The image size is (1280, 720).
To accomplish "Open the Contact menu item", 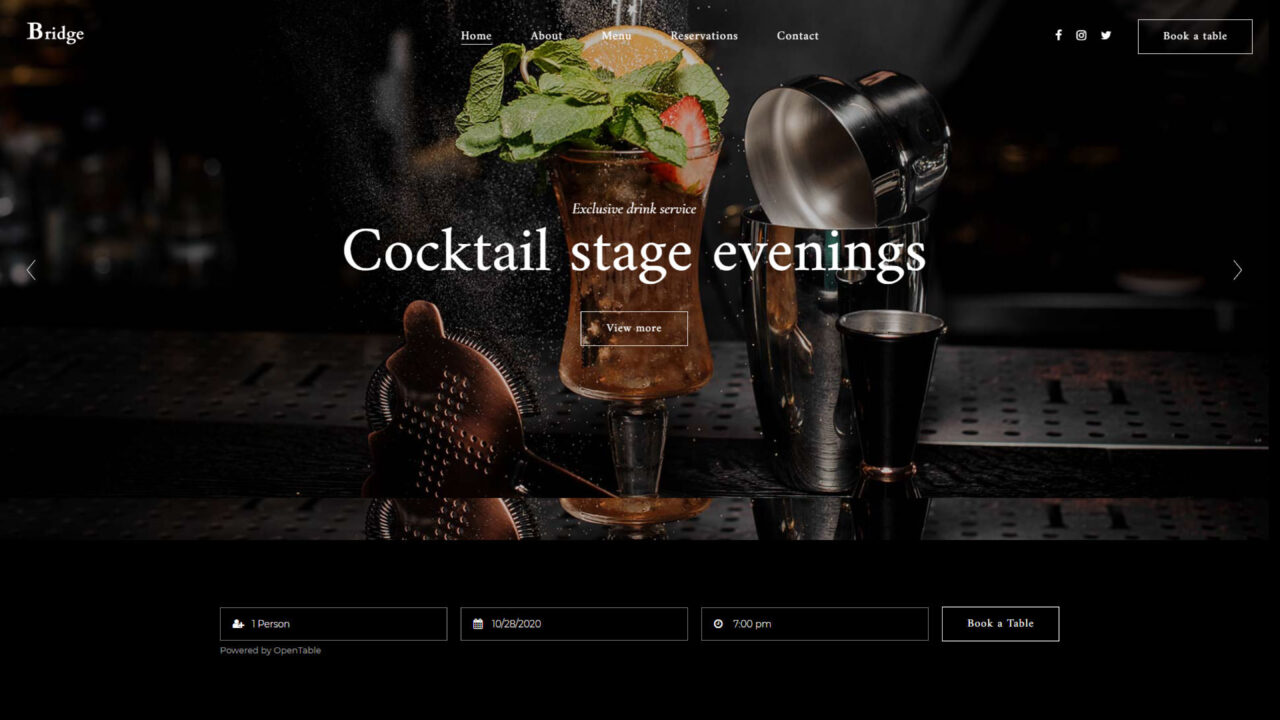I will click(798, 36).
